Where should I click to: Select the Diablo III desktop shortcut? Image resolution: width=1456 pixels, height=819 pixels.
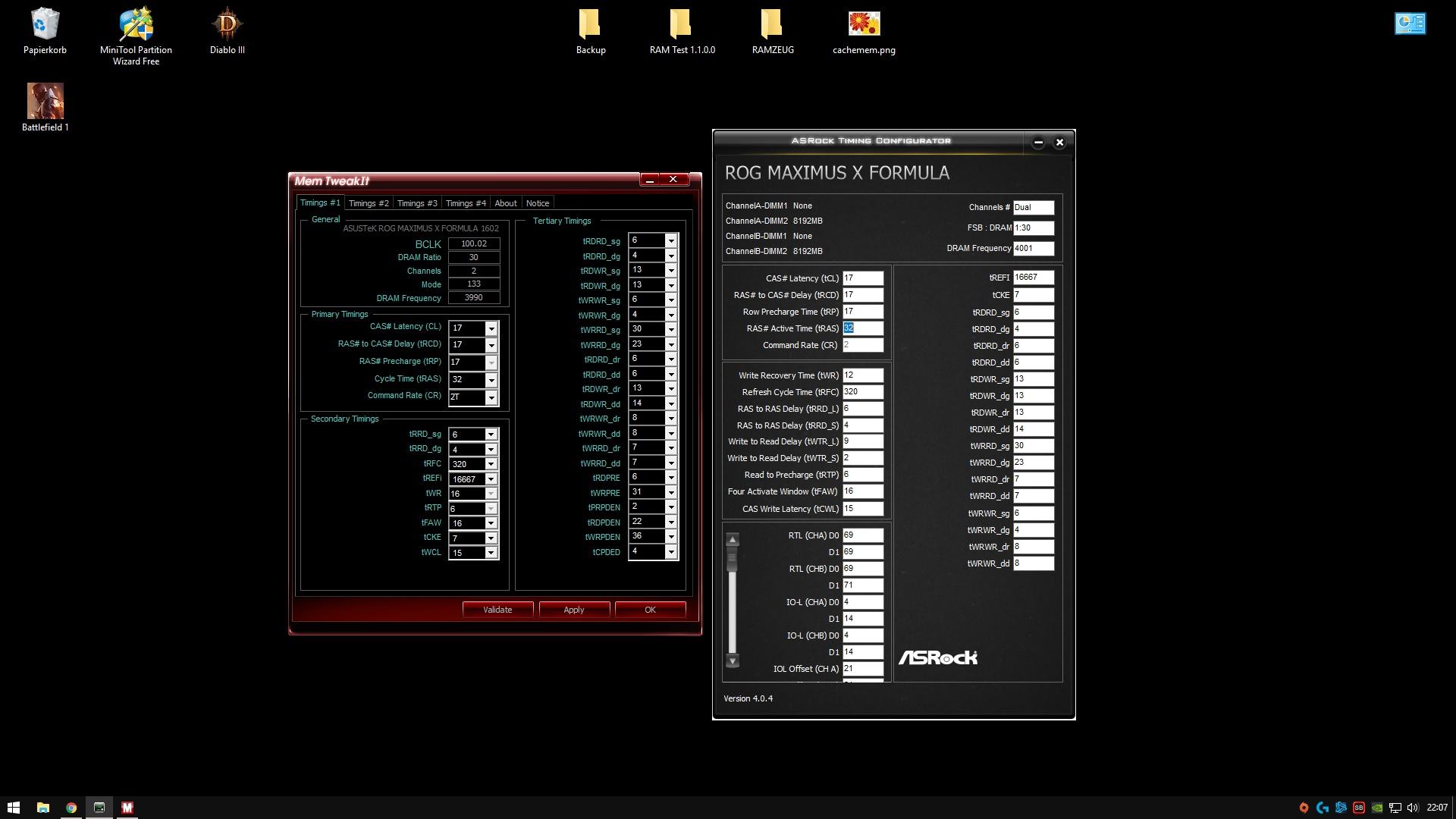pyautogui.click(x=227, y=32)
